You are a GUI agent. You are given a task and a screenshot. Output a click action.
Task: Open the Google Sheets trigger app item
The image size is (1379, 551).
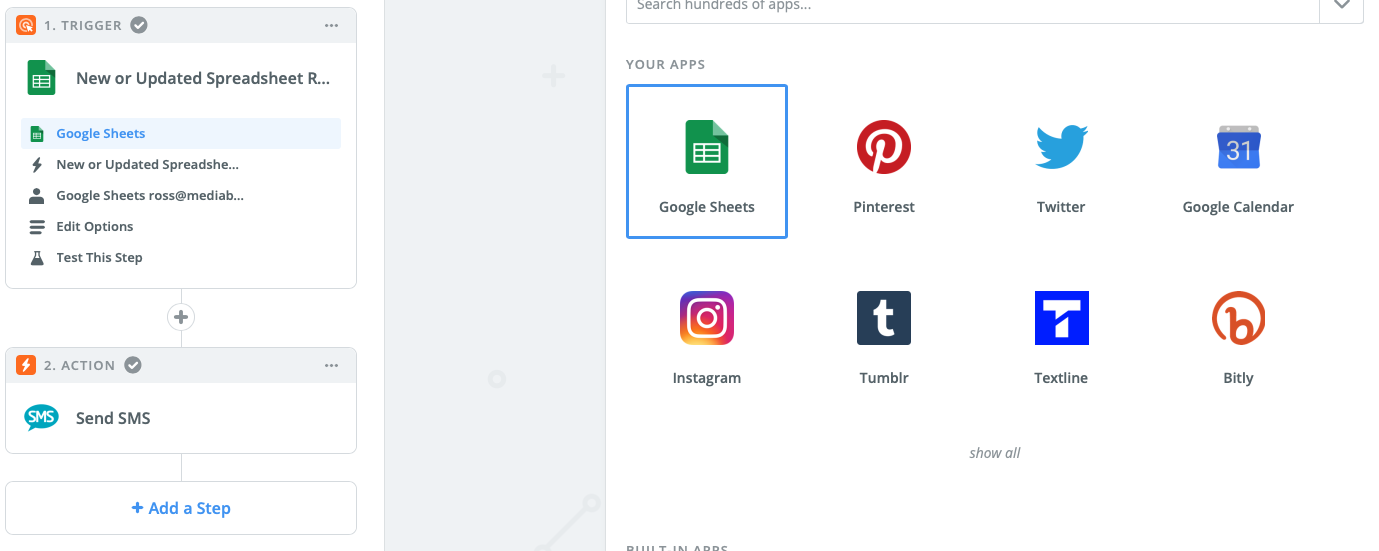[100, 134]
